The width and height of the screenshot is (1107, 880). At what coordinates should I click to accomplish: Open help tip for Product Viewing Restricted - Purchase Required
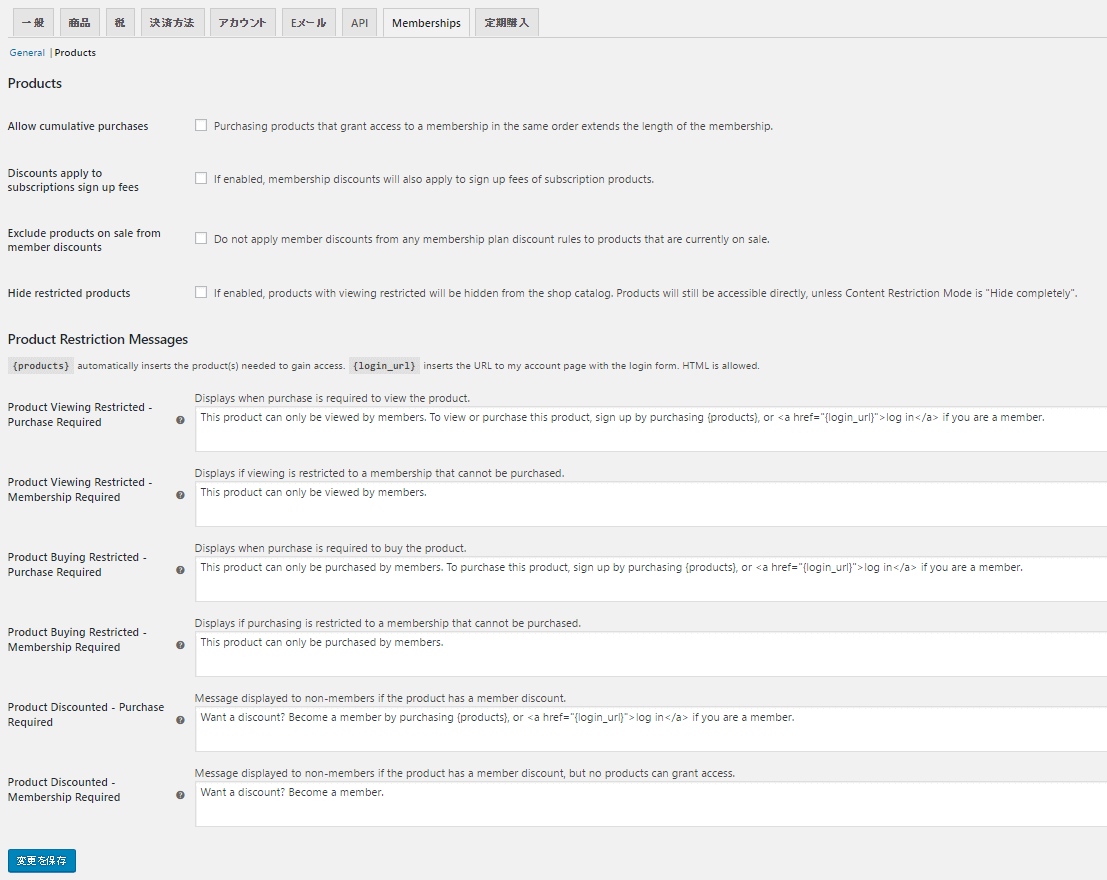coord(180,420)
